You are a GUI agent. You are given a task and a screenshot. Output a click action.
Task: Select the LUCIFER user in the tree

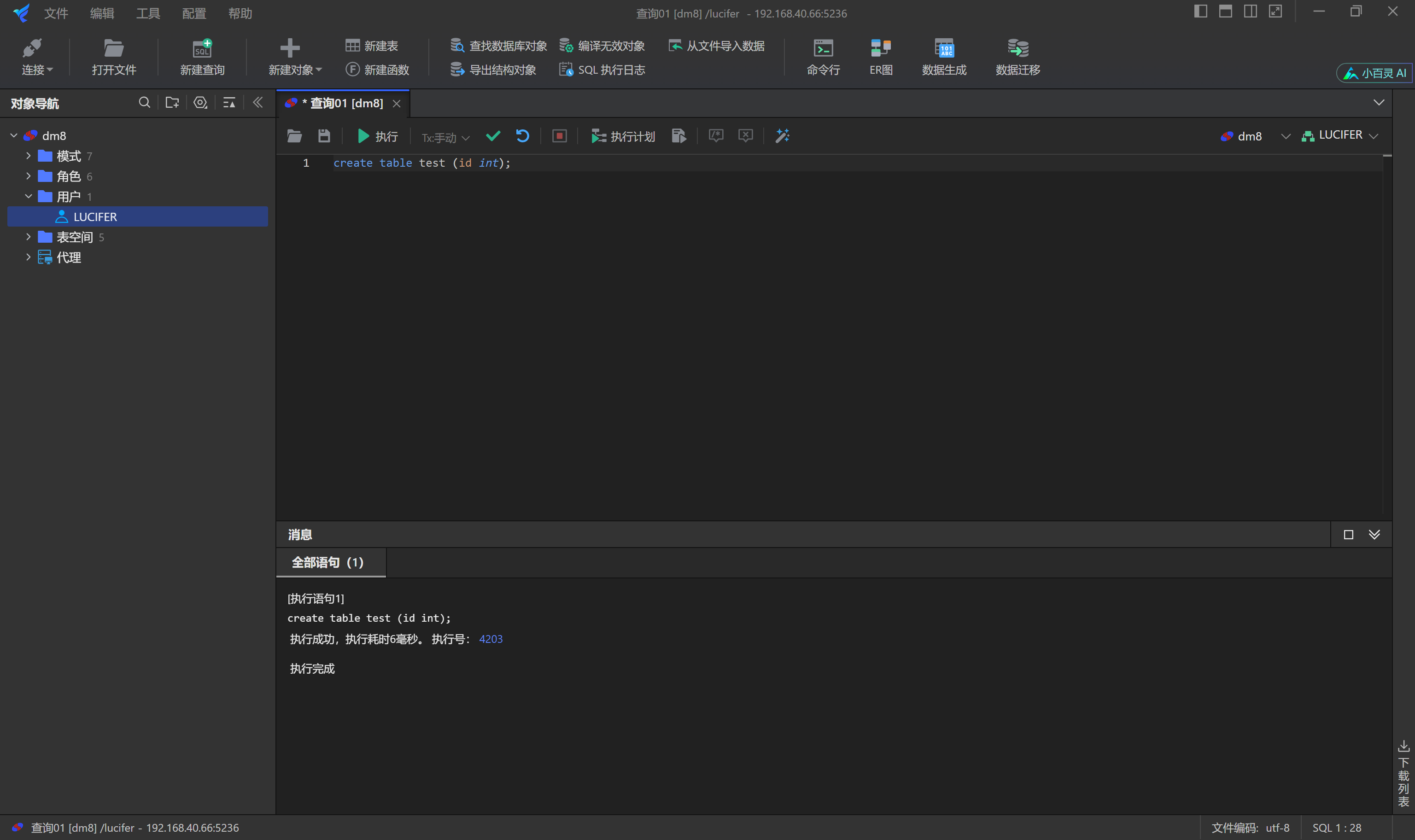(x=95, y=216)
